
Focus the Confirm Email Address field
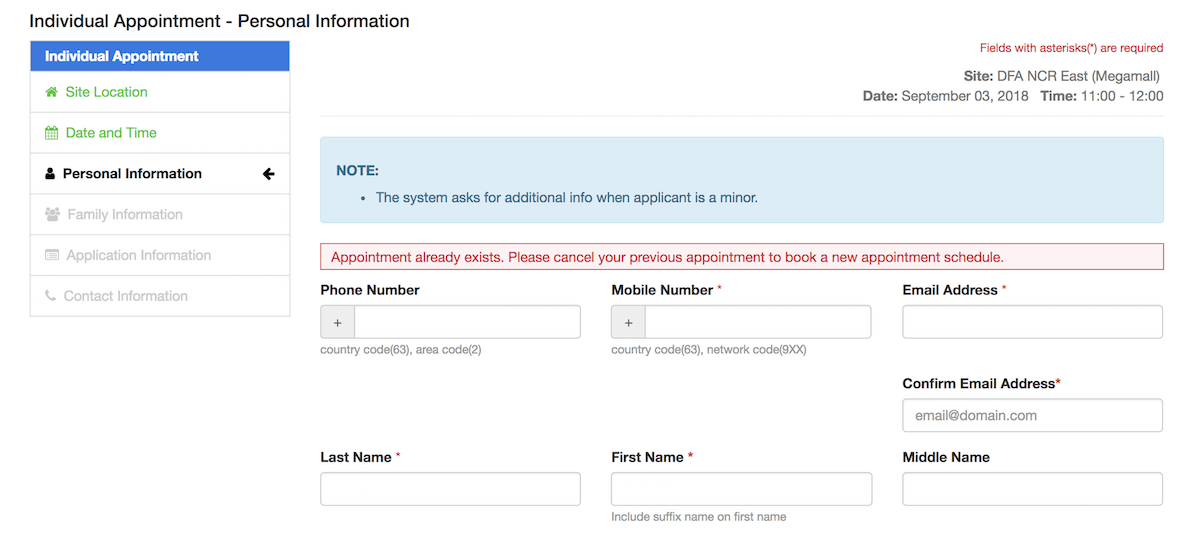click(1032, 415)
